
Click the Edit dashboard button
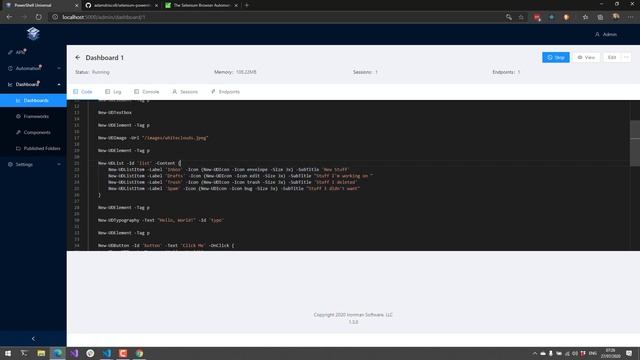pyautogui.click(x=611, y=58)
